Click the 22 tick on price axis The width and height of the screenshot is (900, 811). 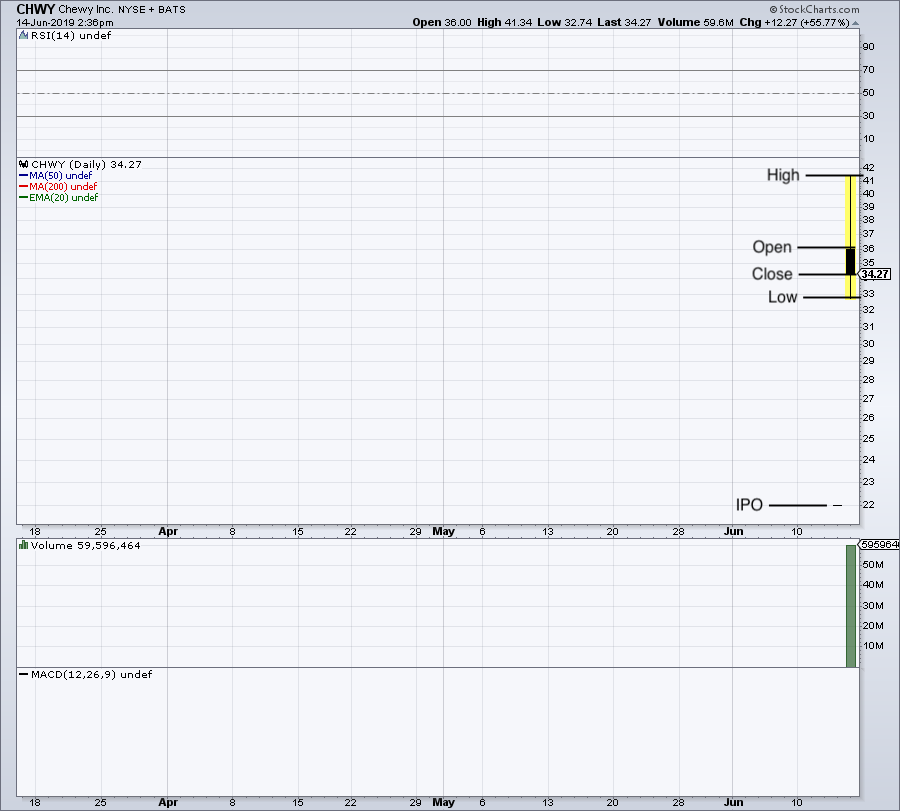pos(868,505)
